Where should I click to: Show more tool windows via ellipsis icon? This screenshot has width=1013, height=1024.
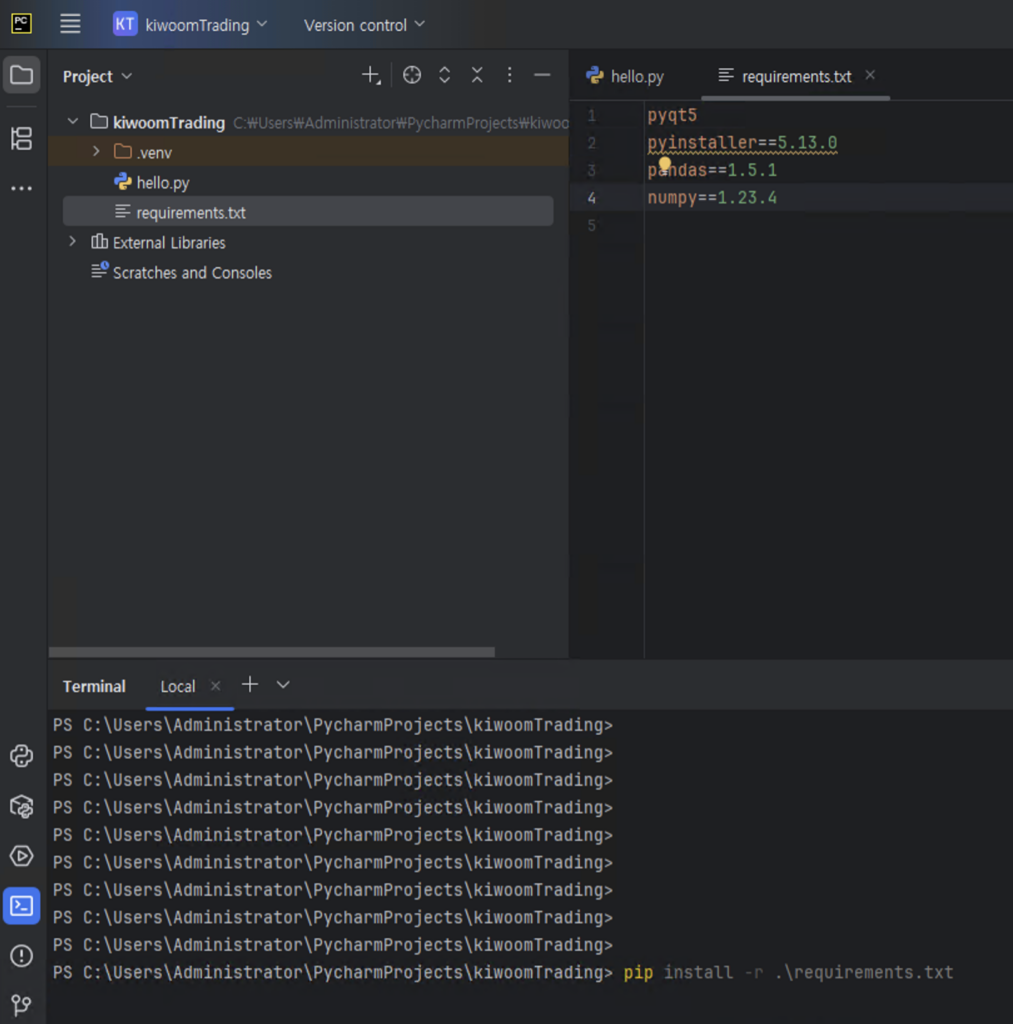tap(22, 188)
